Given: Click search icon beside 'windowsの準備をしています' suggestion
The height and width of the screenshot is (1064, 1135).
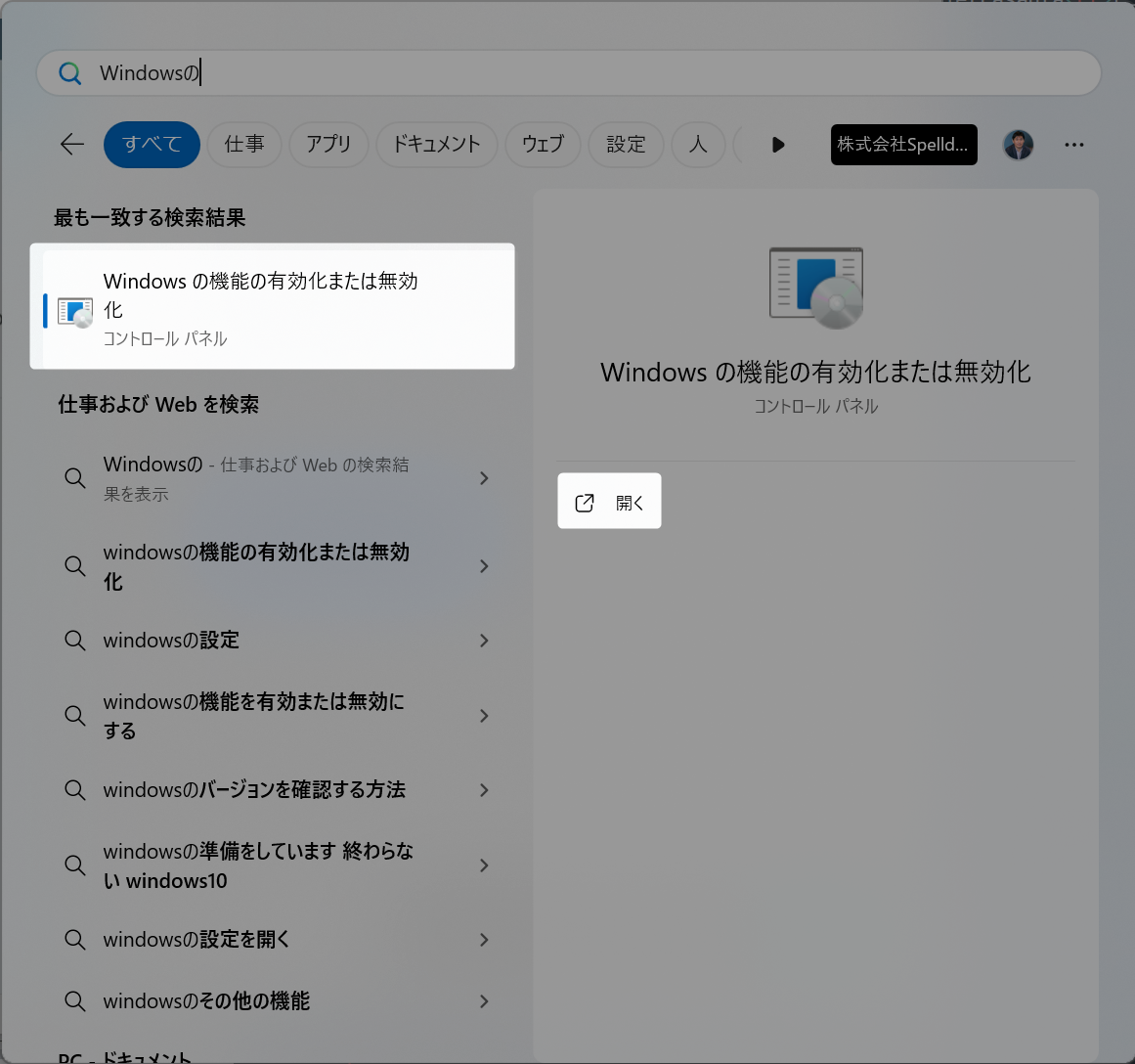Looking at the screenshot, I should point(75,864).
